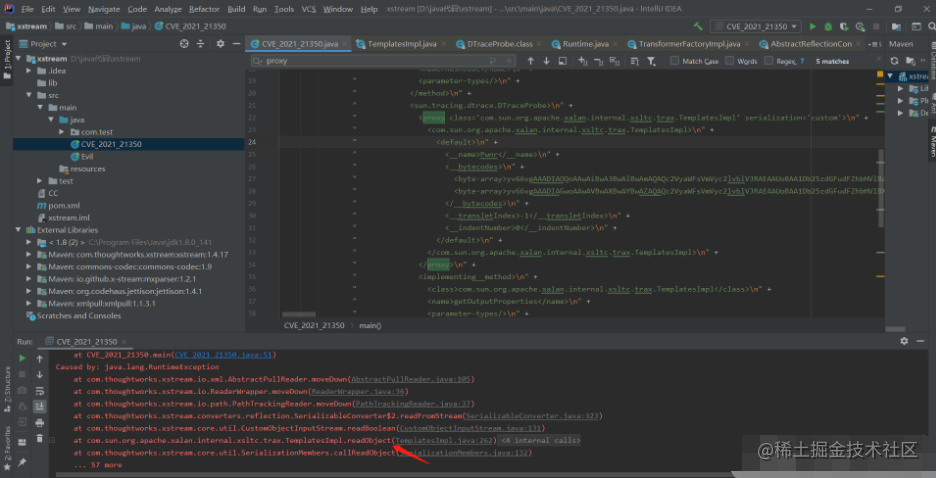936x478 pixels.
Task: Open the Navigate menu
Action: point(104,9)
